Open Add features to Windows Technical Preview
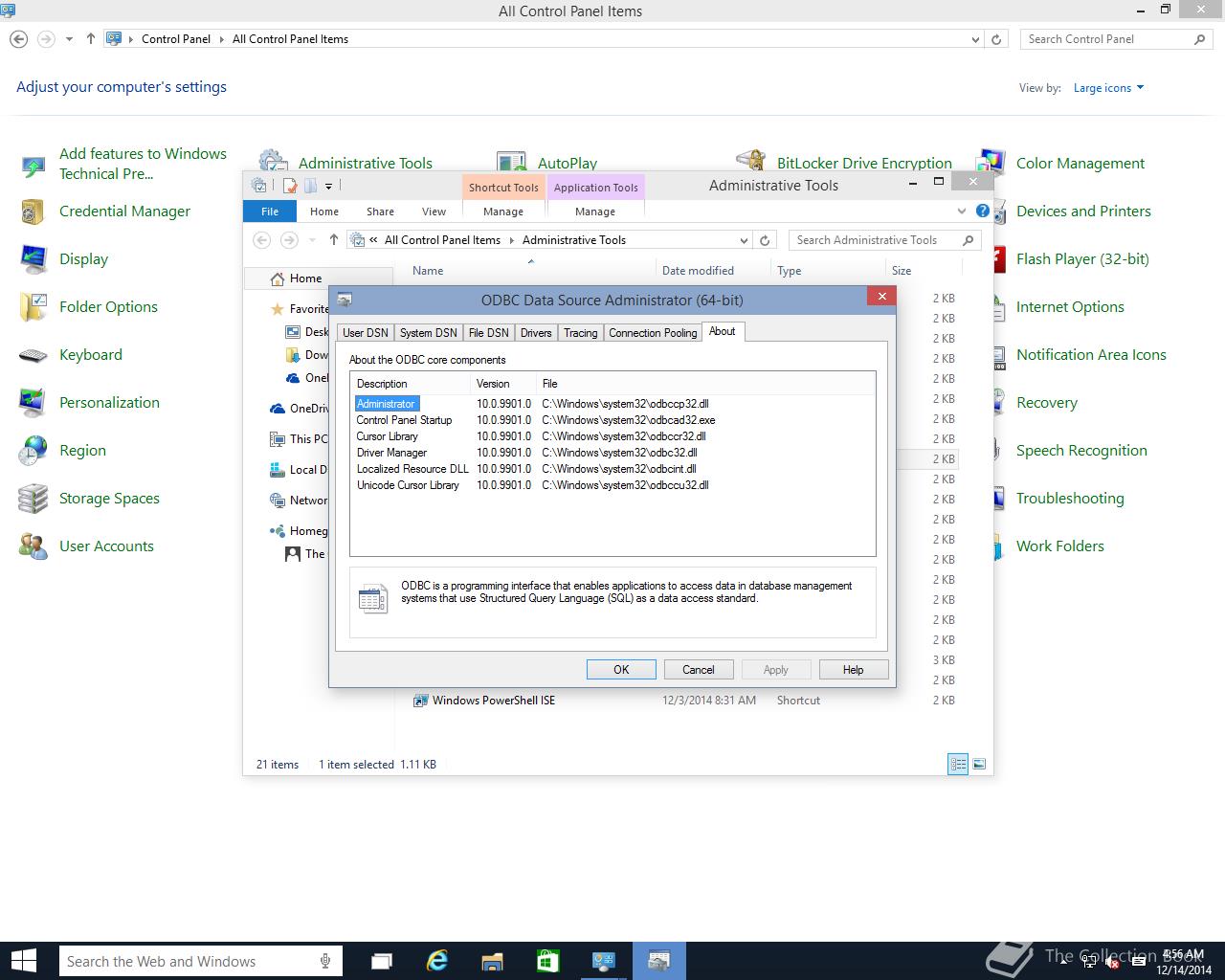This screenshot has width=1225, height=980. [143, 164]
